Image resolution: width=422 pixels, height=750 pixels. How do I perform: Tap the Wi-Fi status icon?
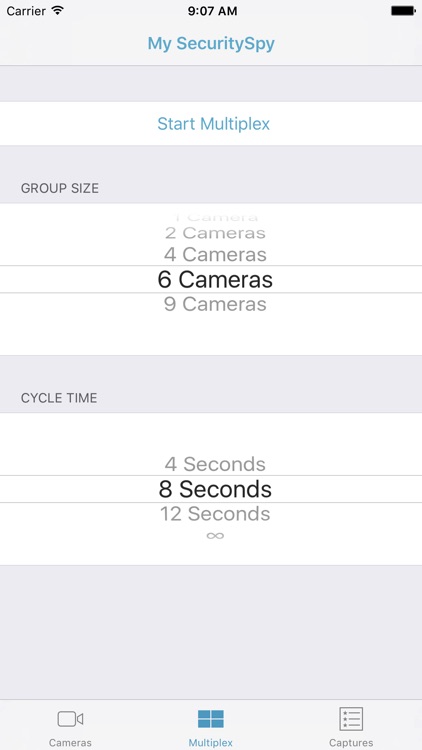tap(58, 10)
